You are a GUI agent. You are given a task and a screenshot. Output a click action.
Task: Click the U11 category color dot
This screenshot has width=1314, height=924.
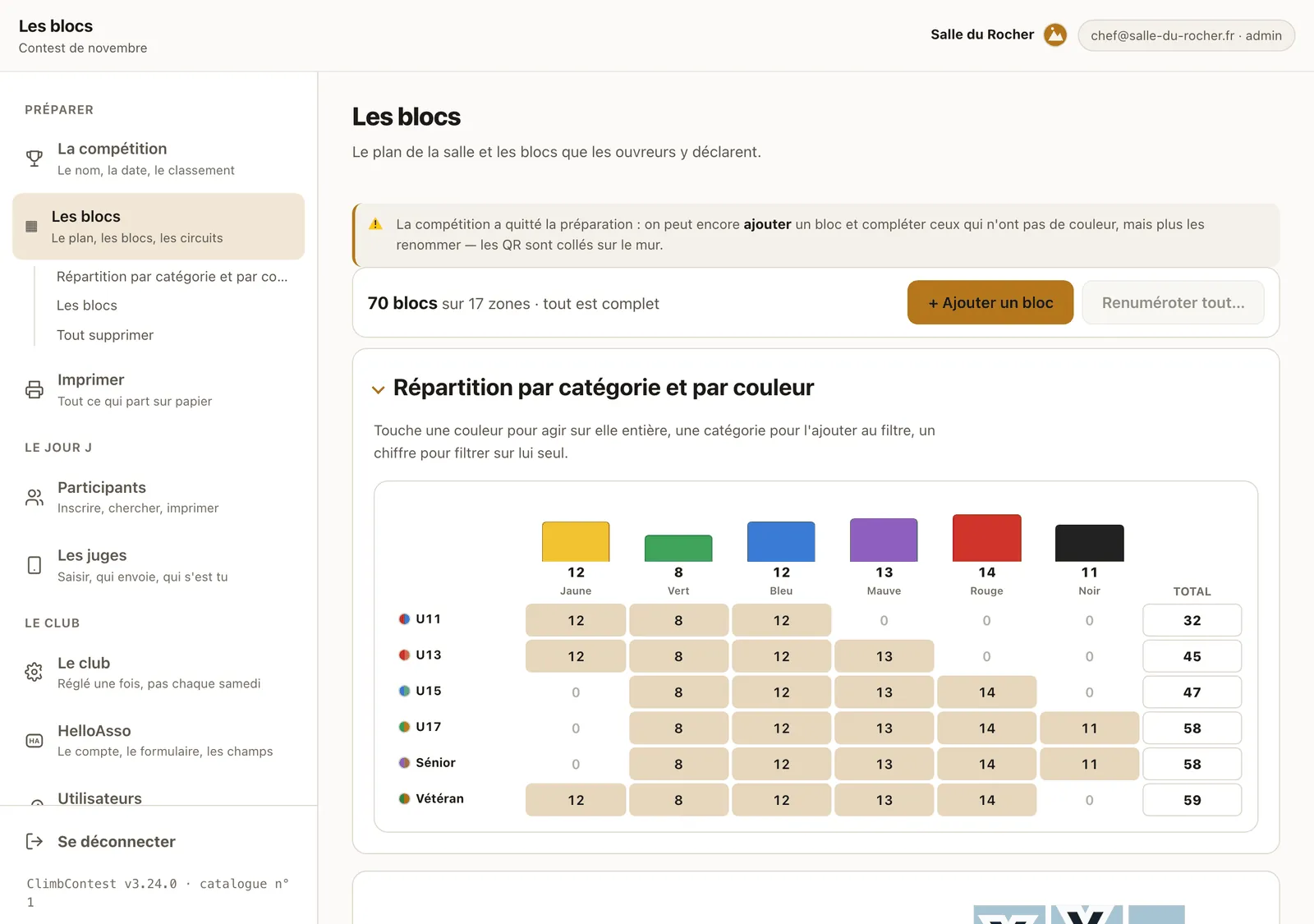point(404,619)
